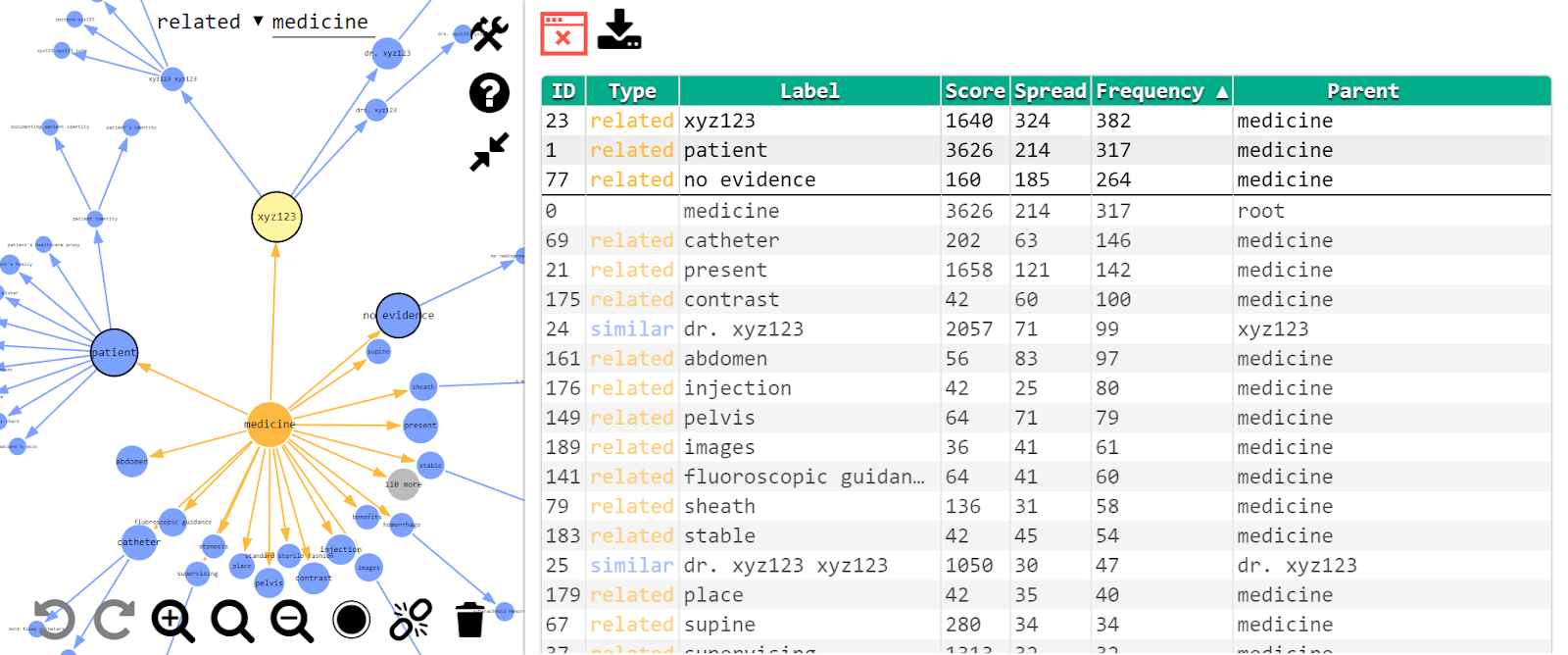Click the filled circle node icon

pyautogui.click(x=352, y=620)
